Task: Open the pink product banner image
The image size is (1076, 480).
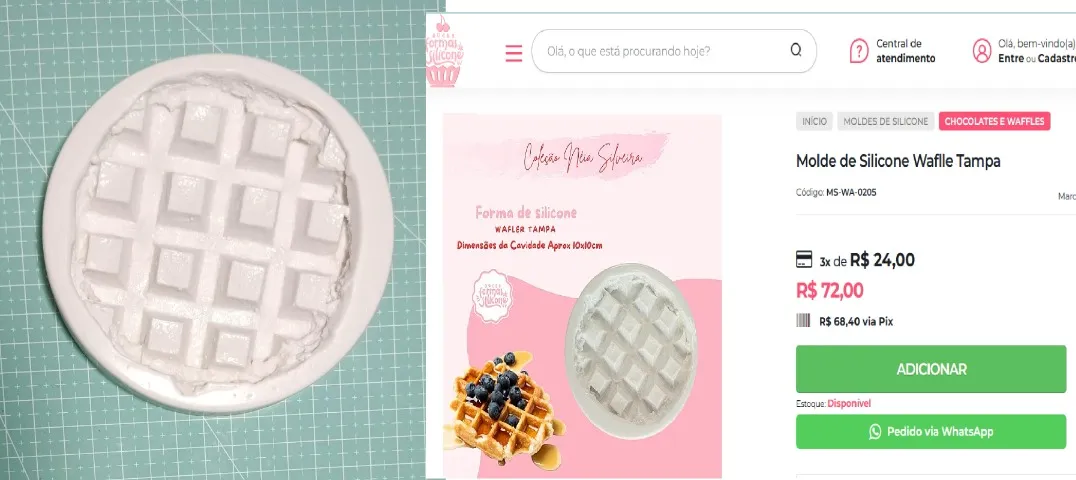Action: (x=582, y=296)
